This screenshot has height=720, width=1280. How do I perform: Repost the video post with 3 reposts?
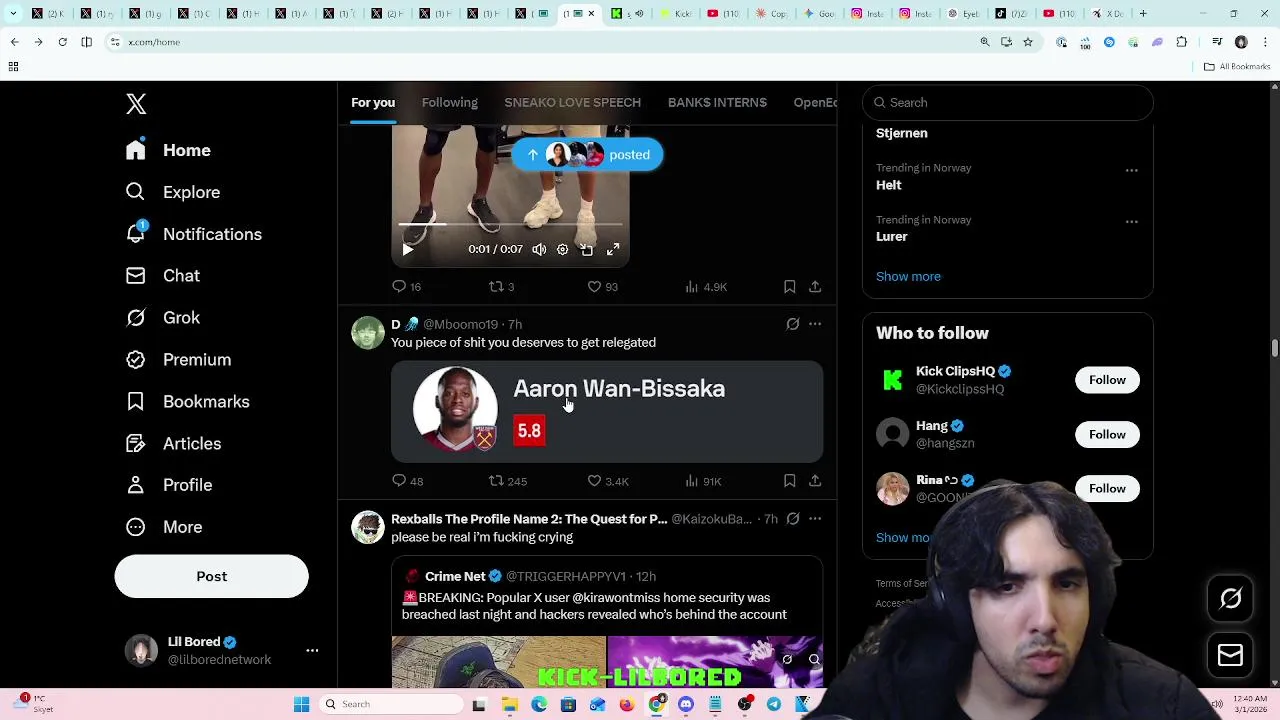(501, 287)
